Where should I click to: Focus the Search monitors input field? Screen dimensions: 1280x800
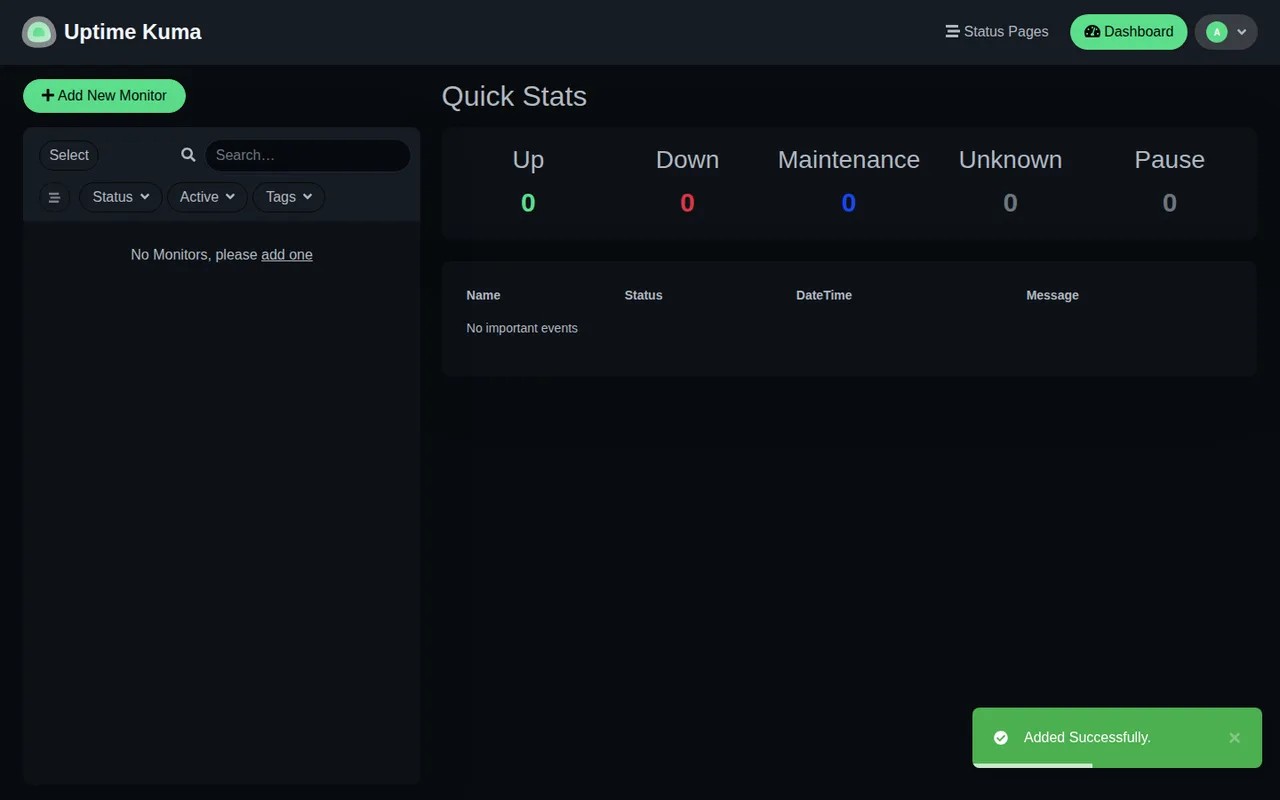[x=307, y=155]
